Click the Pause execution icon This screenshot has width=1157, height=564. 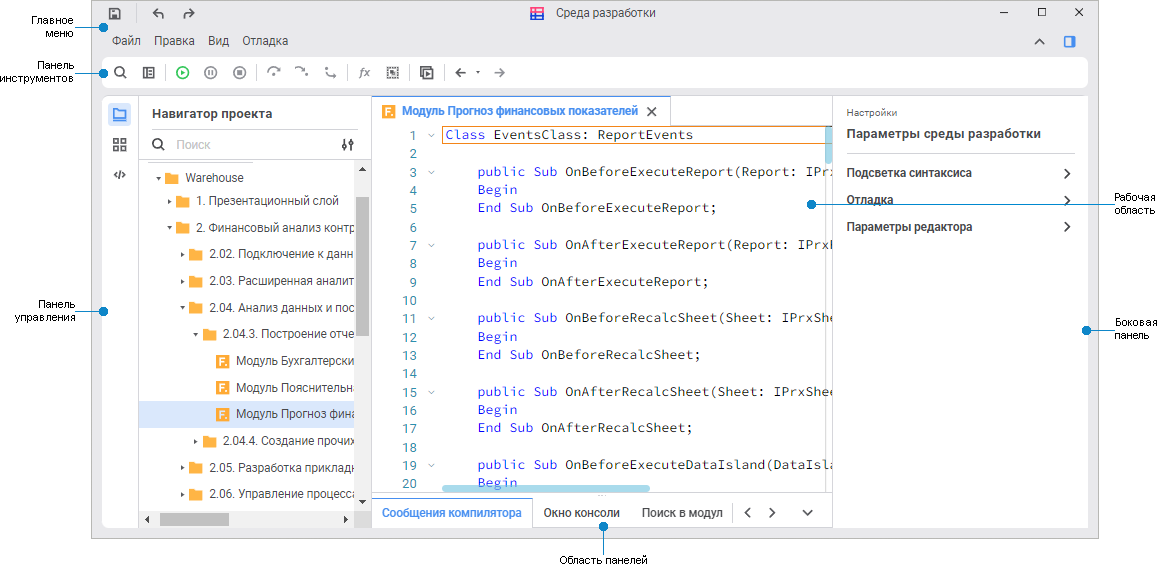pos(210,73)
